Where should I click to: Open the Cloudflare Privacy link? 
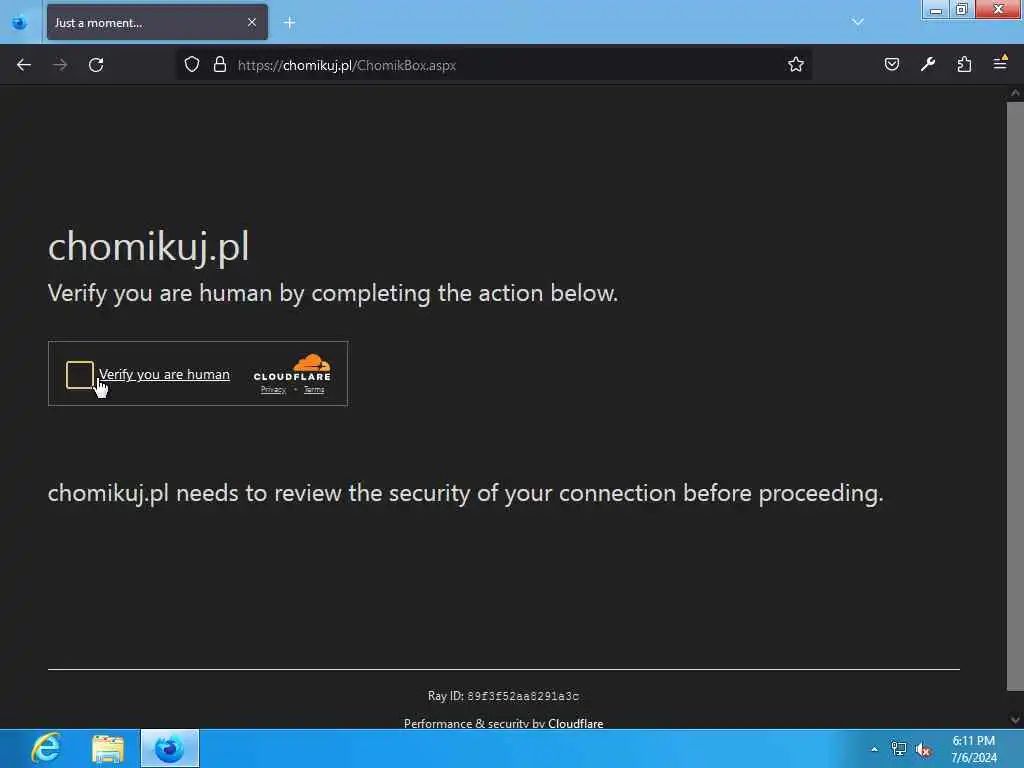coord(273,390)
